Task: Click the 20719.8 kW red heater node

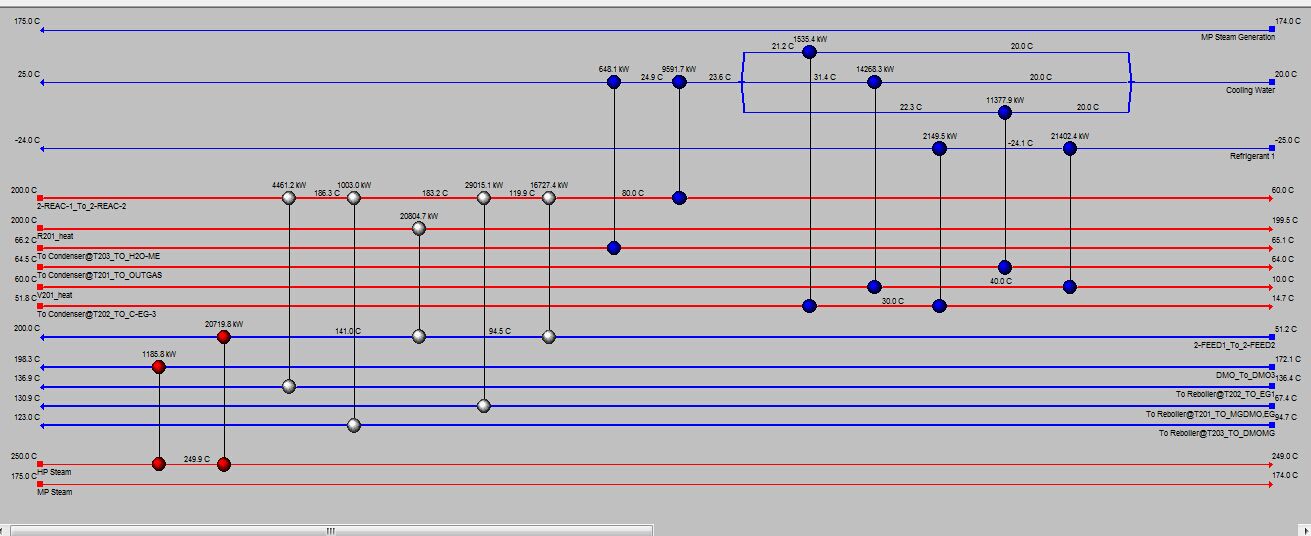Action: tap(224, 337)
